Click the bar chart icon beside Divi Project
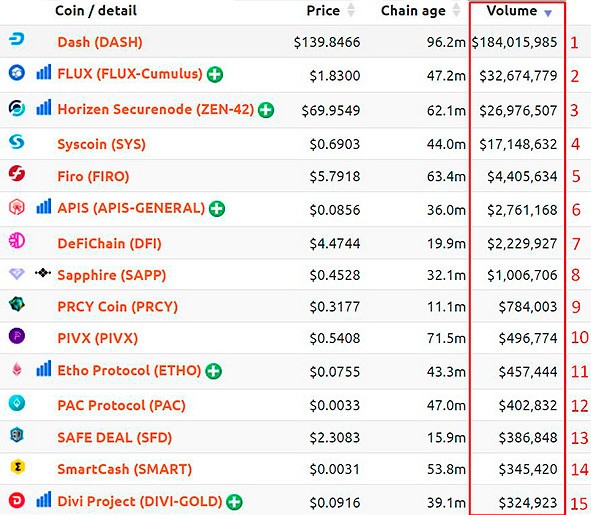This screenshot has width=591, height=515. pyautogui.click(x=44, y=500)
